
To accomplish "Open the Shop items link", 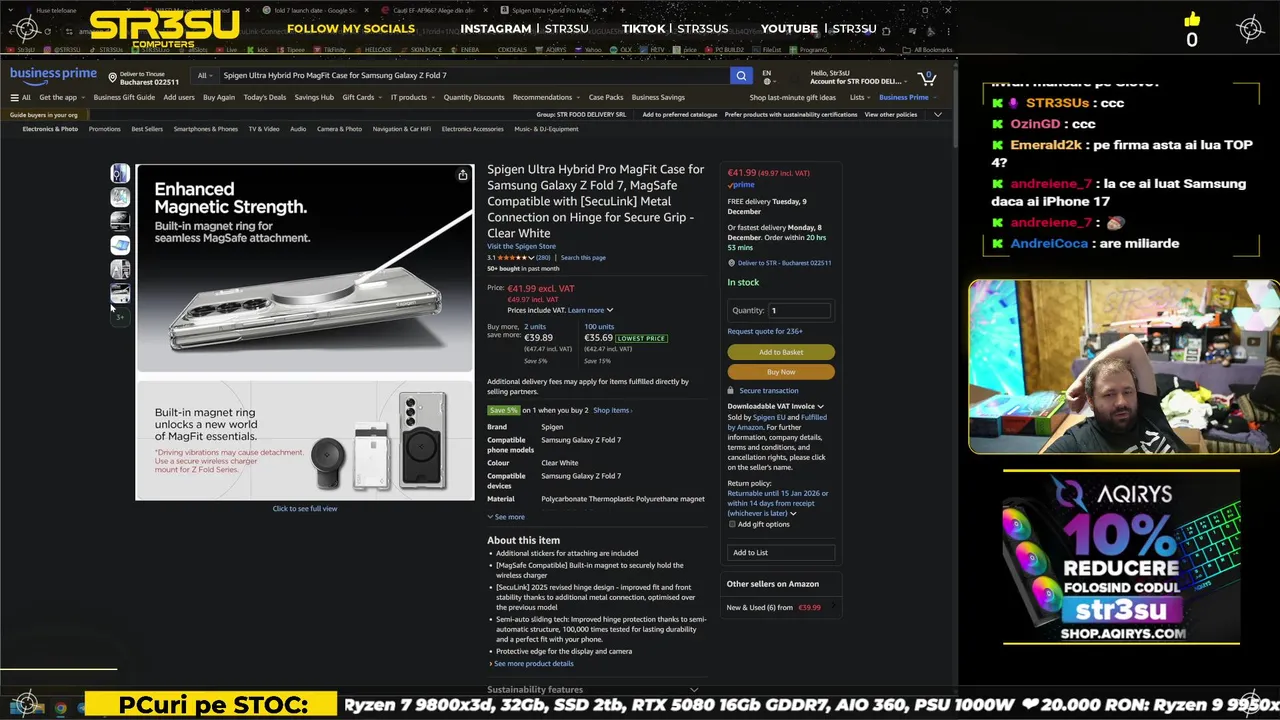I will coord(612,410).
